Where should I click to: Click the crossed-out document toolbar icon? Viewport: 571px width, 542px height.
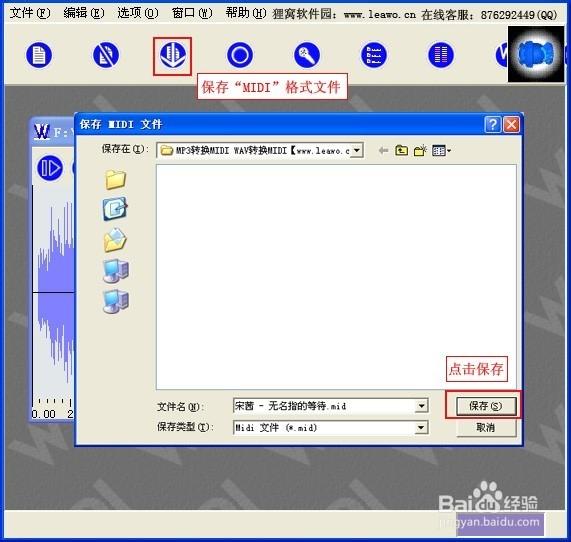click(x=106, y=55)
